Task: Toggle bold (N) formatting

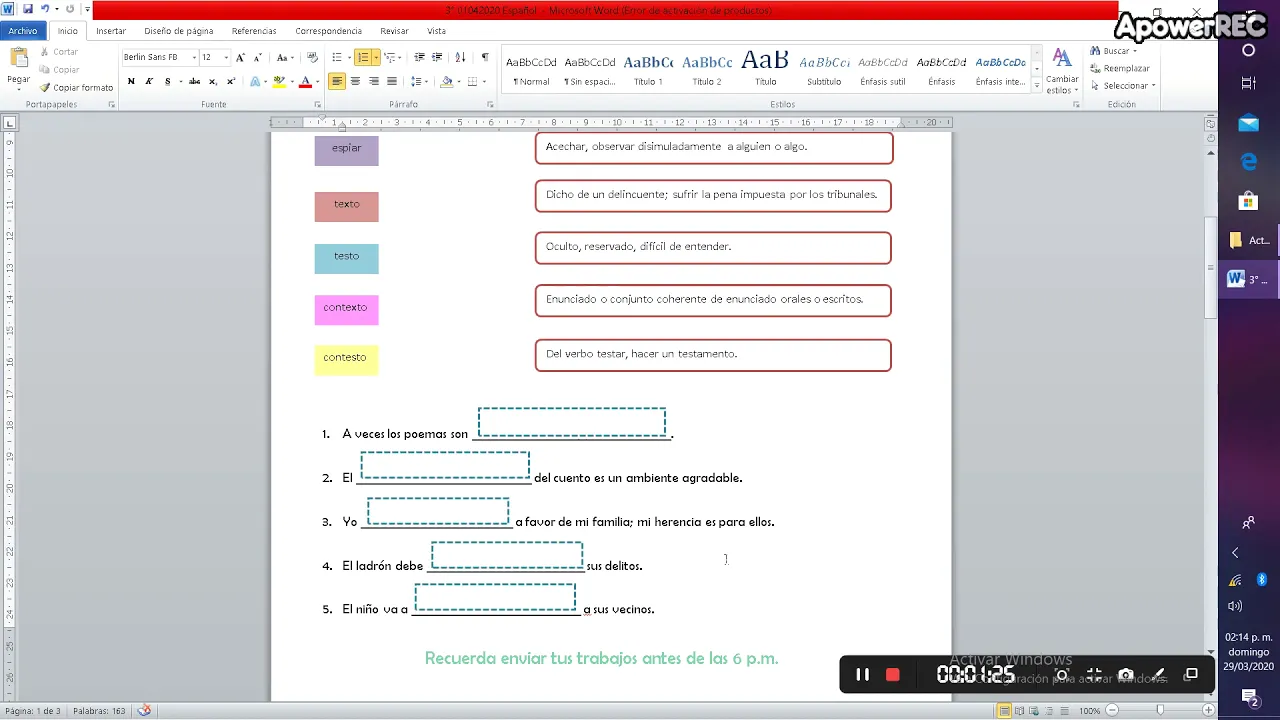Action: 131,82
